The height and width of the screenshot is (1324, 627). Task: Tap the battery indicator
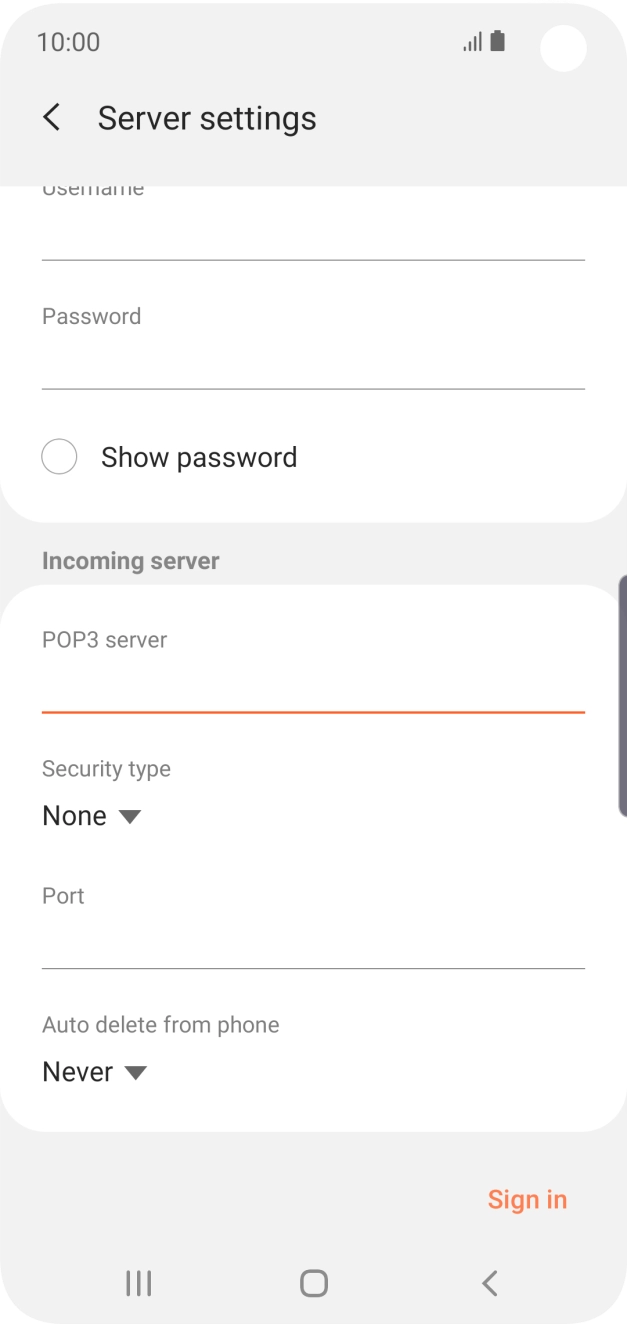click(x=496, y=41)
